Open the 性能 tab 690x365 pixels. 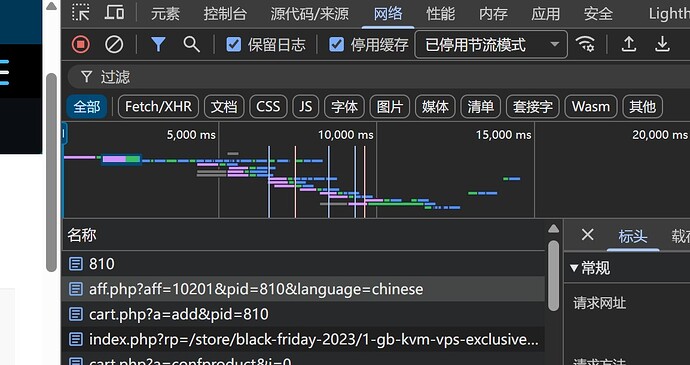pyautogui.click(x=440, y=14)
